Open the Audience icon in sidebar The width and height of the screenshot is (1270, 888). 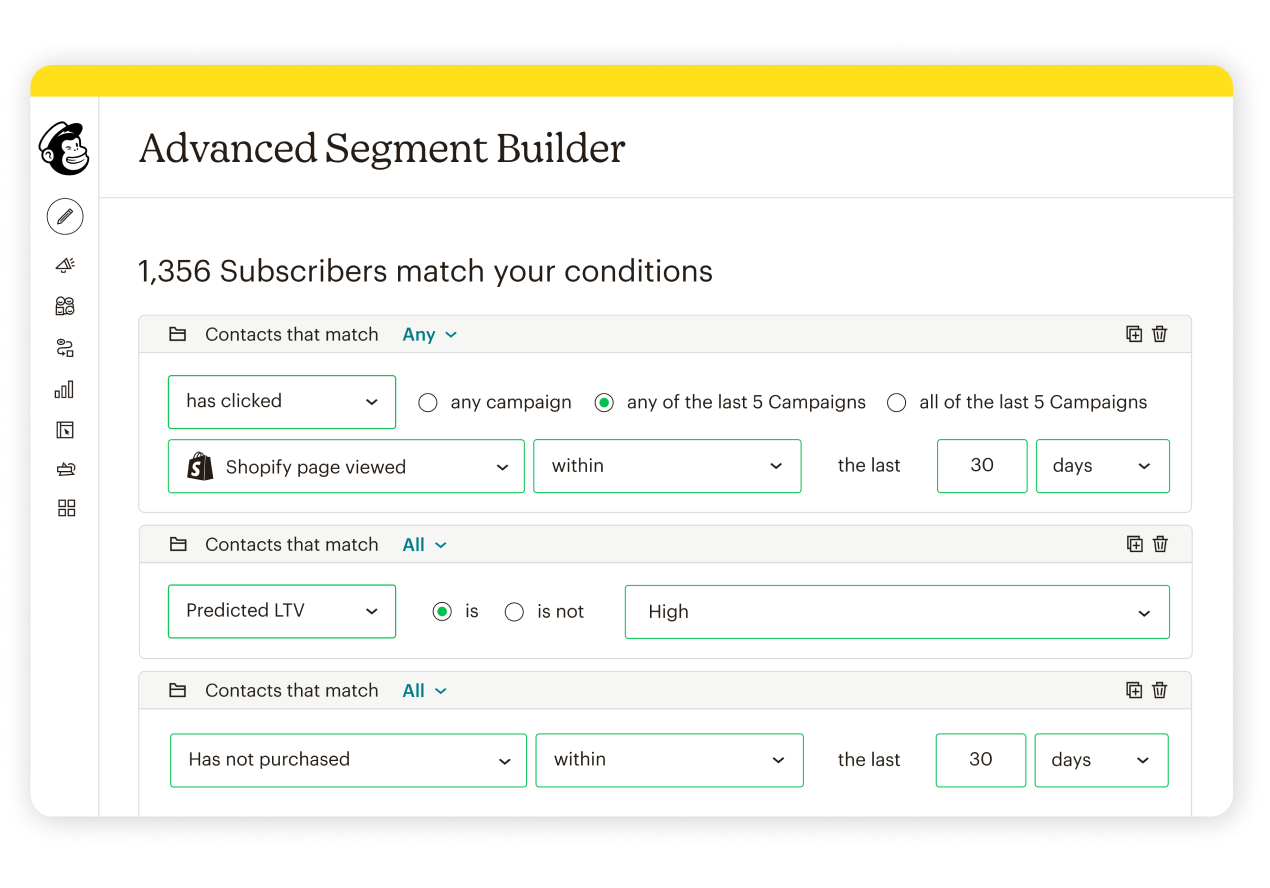pos(65,306)
